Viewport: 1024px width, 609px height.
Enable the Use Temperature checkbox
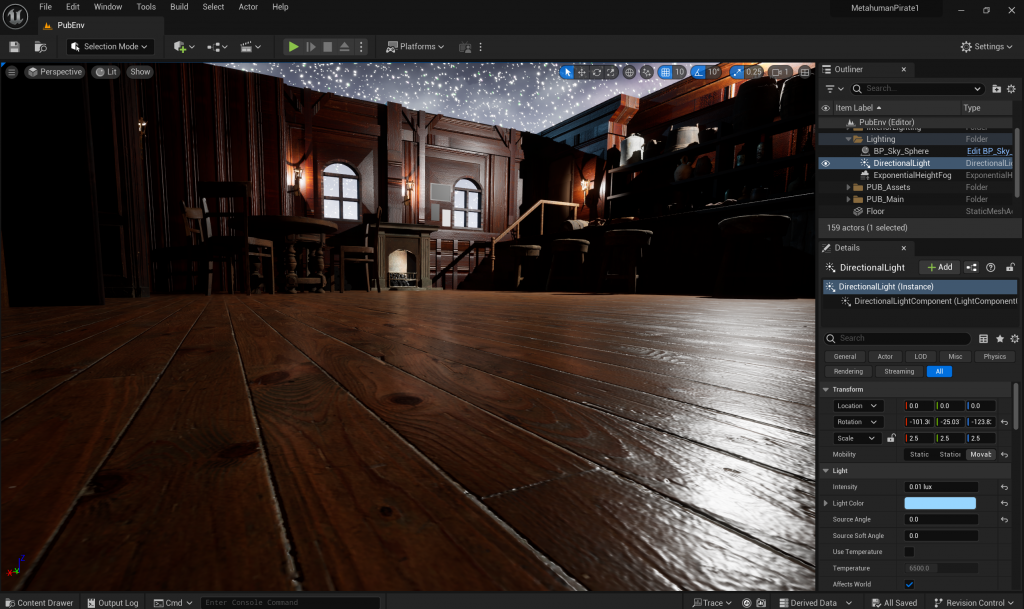[909, 552]
